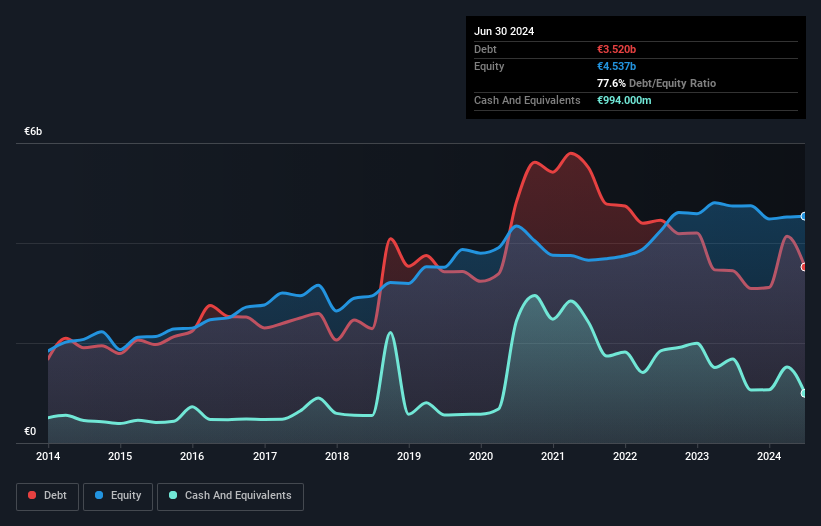
Task: Click the blue Equity endpoint marker
Action: click(x=804, y=216)
